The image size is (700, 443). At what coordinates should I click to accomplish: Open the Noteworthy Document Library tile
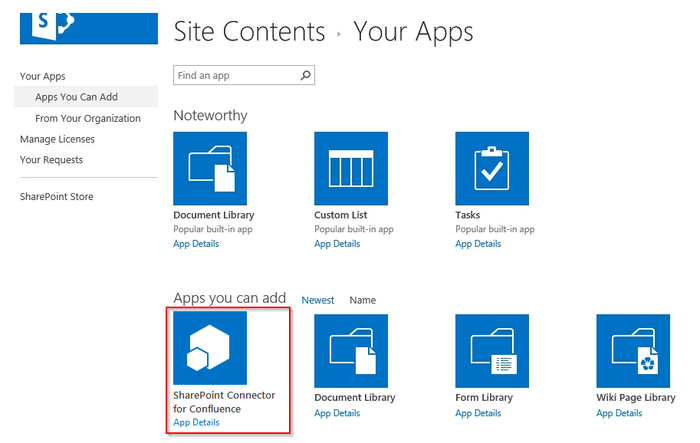210,167
